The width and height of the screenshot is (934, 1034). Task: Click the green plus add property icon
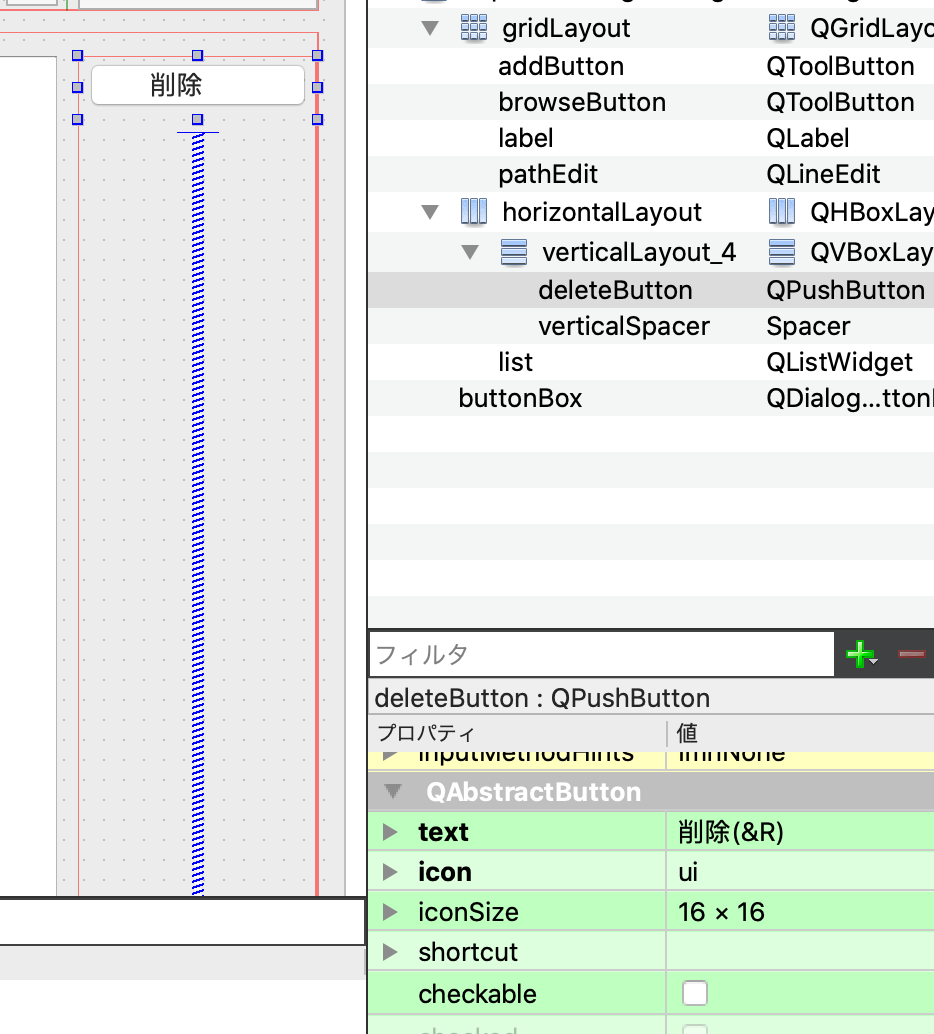coord(859,655)
